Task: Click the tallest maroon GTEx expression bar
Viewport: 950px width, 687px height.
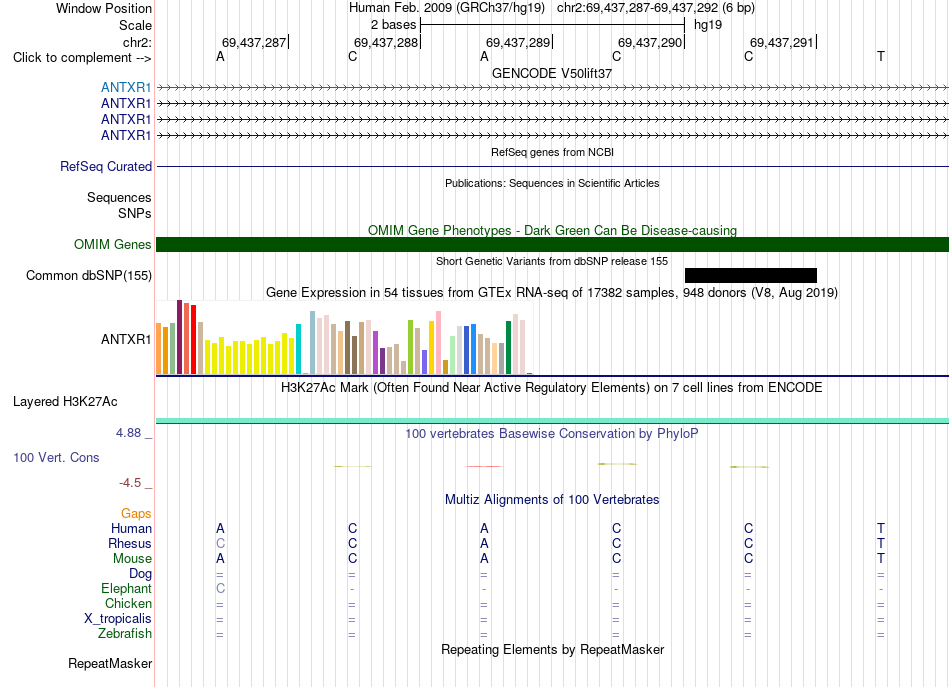Action: pos(179,337)
